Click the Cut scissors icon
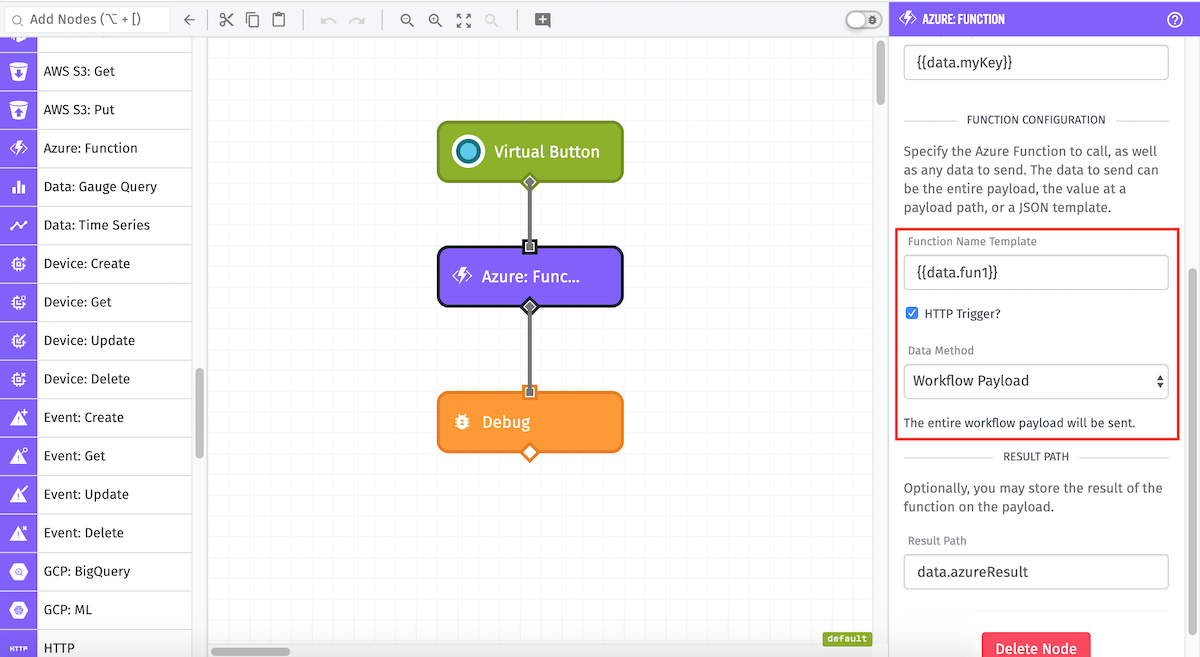Image resolution: width=1200 pixels, height=657 pixels. click(x=226, y=20)
